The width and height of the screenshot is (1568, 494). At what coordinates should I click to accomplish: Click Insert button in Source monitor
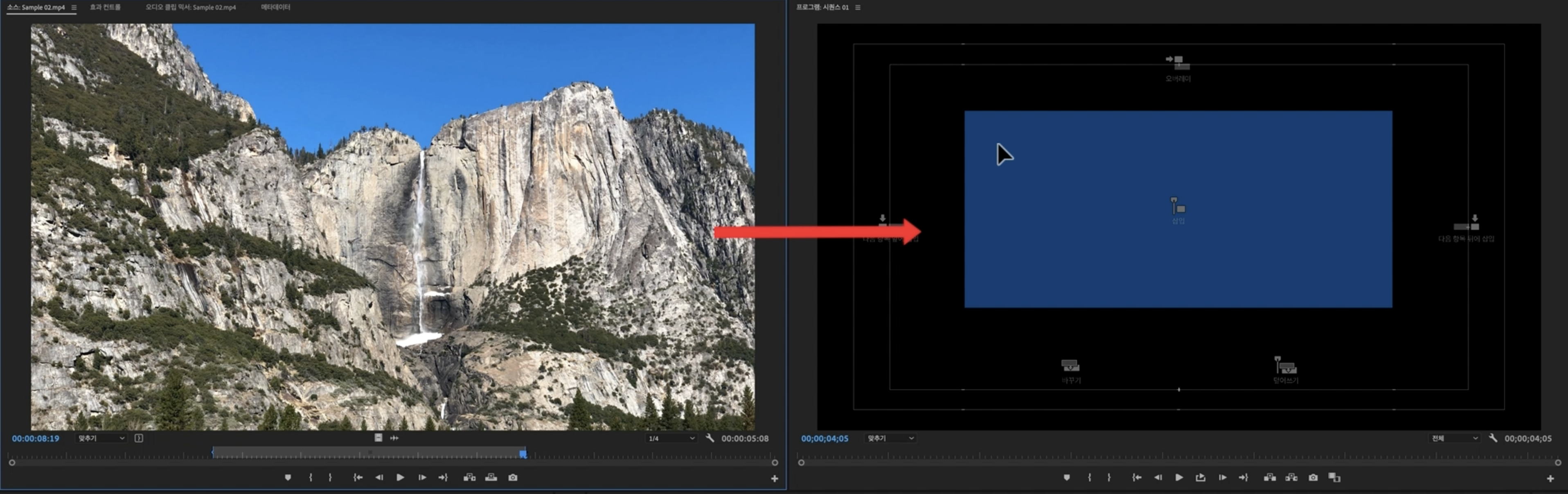pos(469,478)
